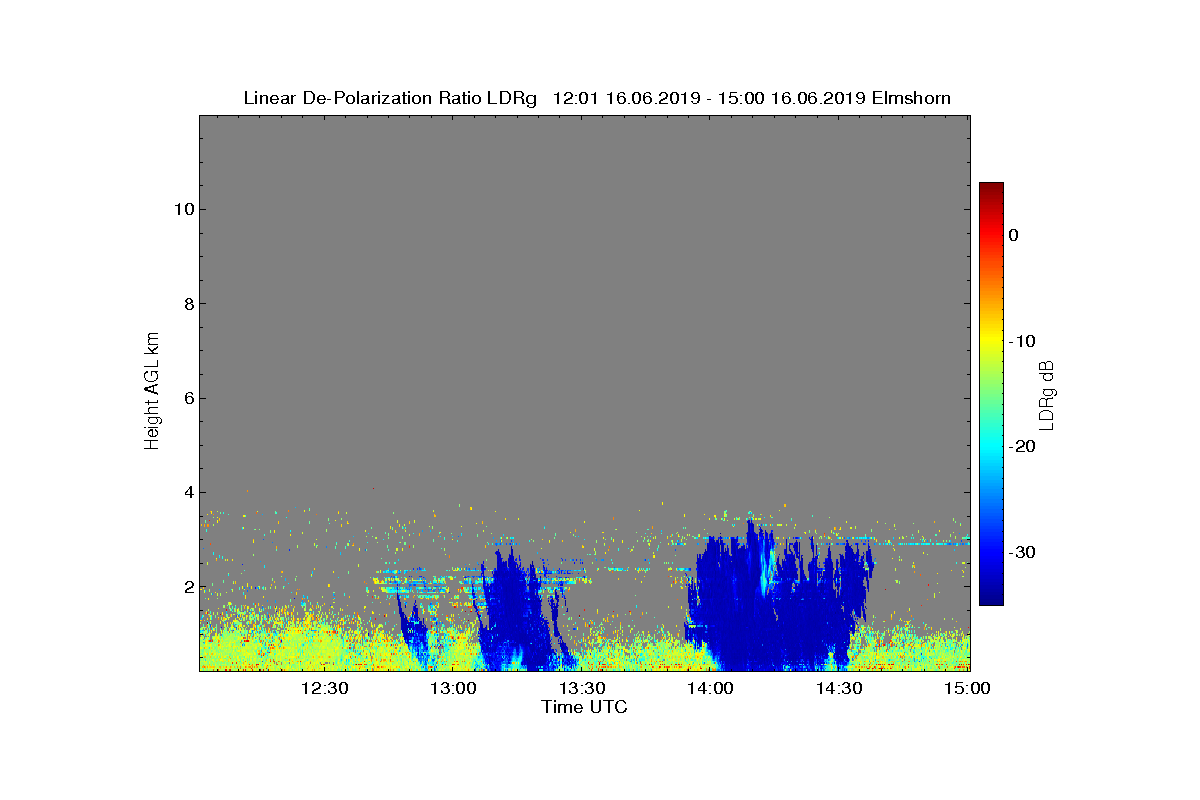Click the '12:30' time axis label
The image size is (1200, 800).
point(324,688)
